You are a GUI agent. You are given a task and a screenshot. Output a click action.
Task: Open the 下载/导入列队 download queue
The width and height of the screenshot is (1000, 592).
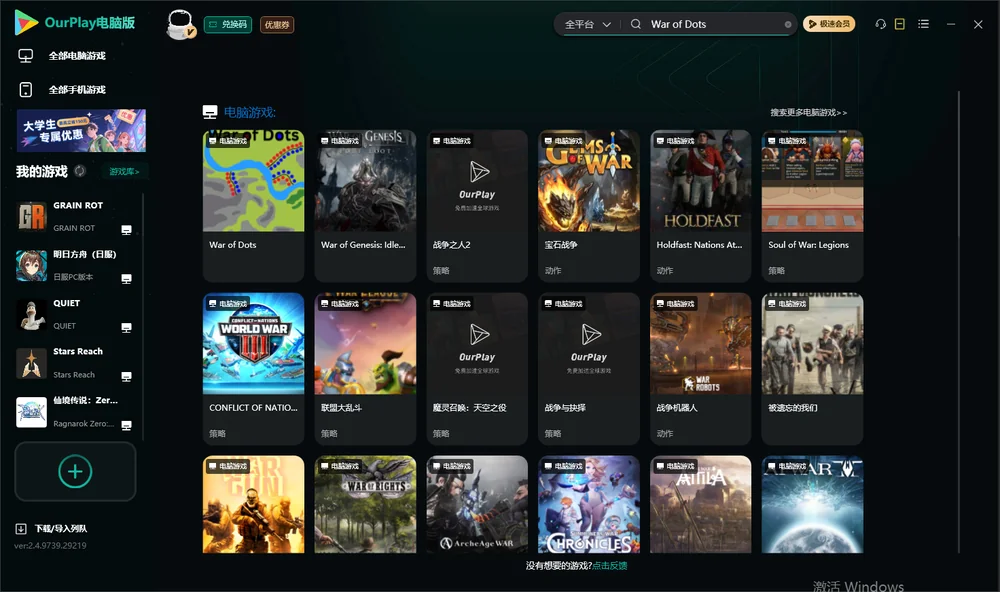click(52, 529)
